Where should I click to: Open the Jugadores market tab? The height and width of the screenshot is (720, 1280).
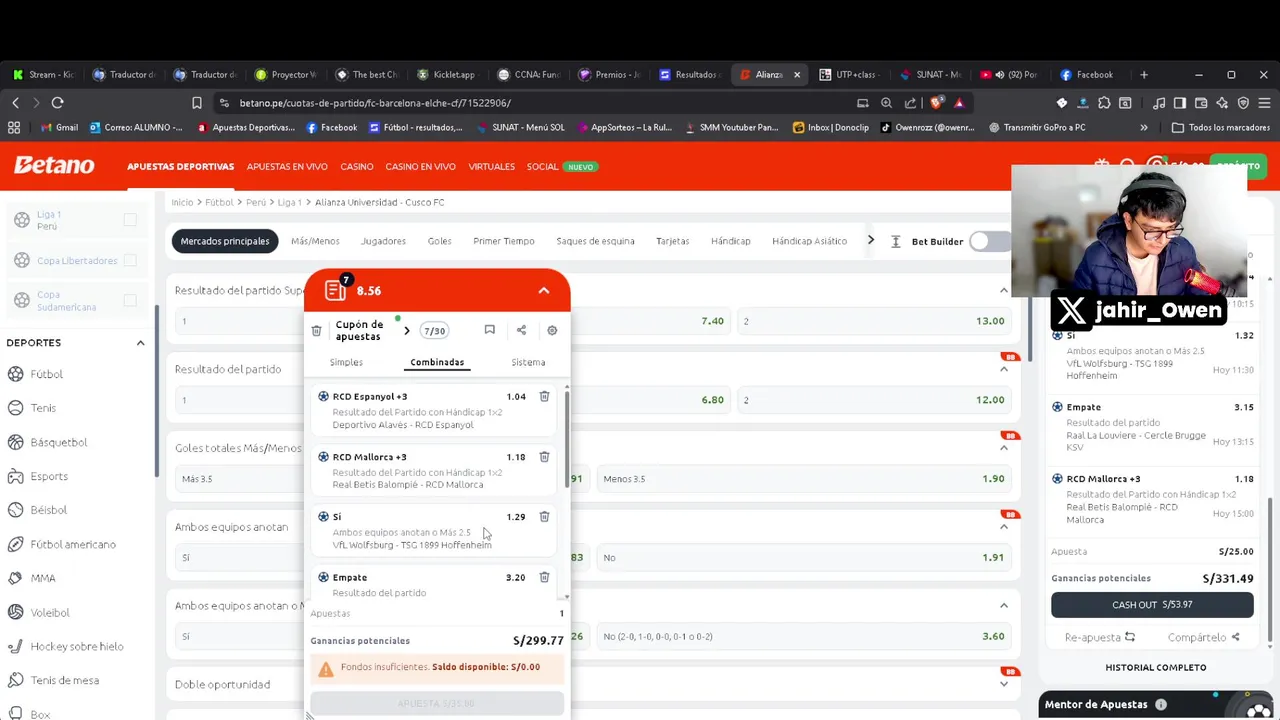click(383, 241)
